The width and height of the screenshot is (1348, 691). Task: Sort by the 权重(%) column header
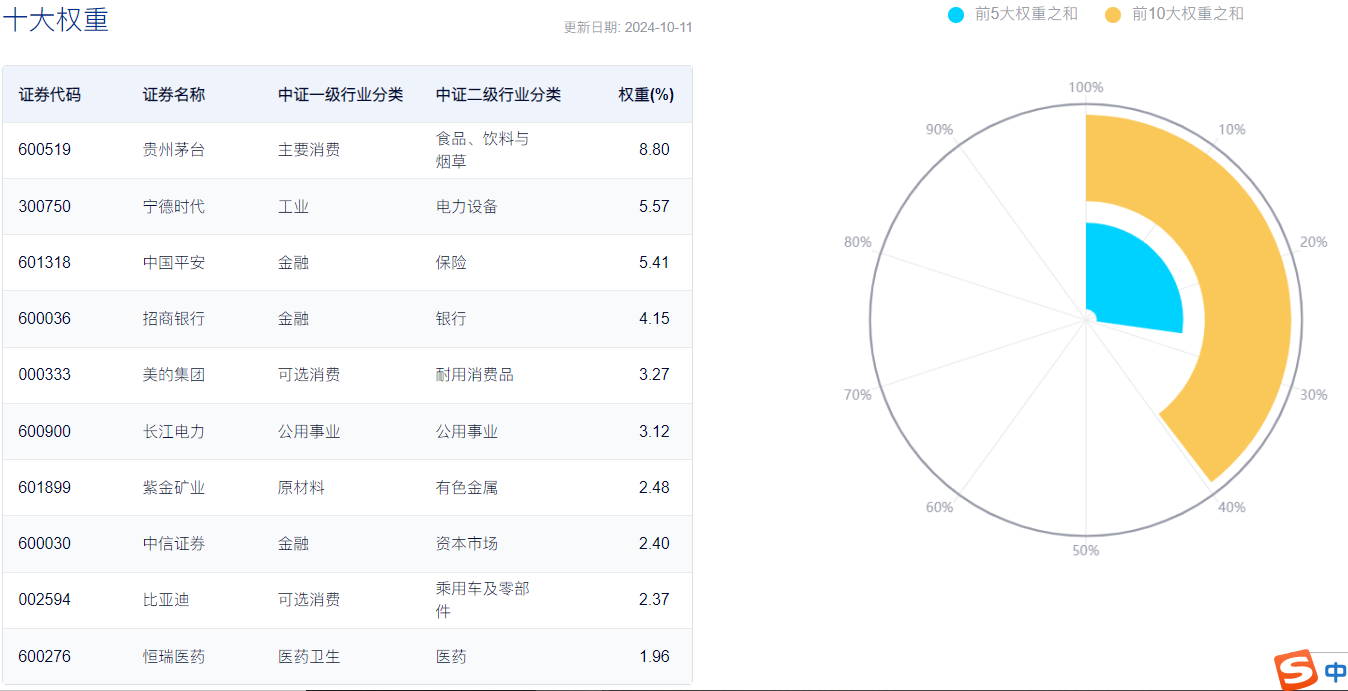click(x=645, y=95)
